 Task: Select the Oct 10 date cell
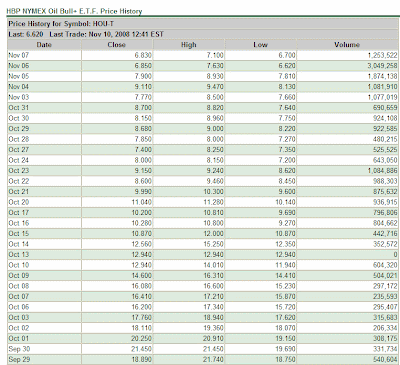pyautogui.click(x=44, y=265)
